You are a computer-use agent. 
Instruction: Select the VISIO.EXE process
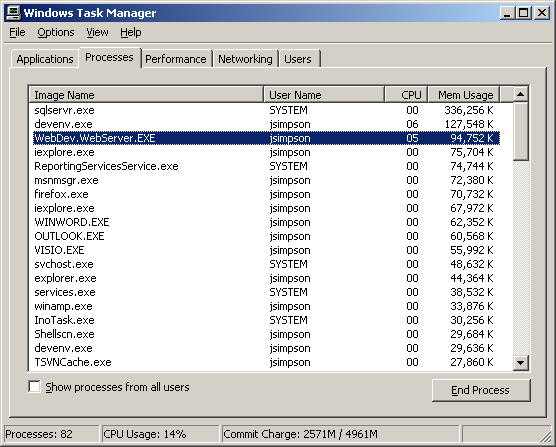pos(266,250)
